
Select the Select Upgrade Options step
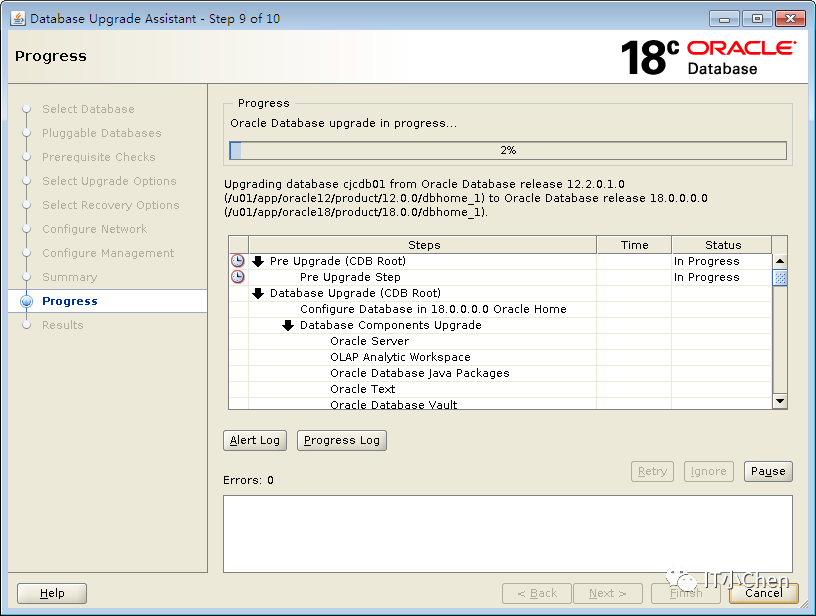[109, 181]
